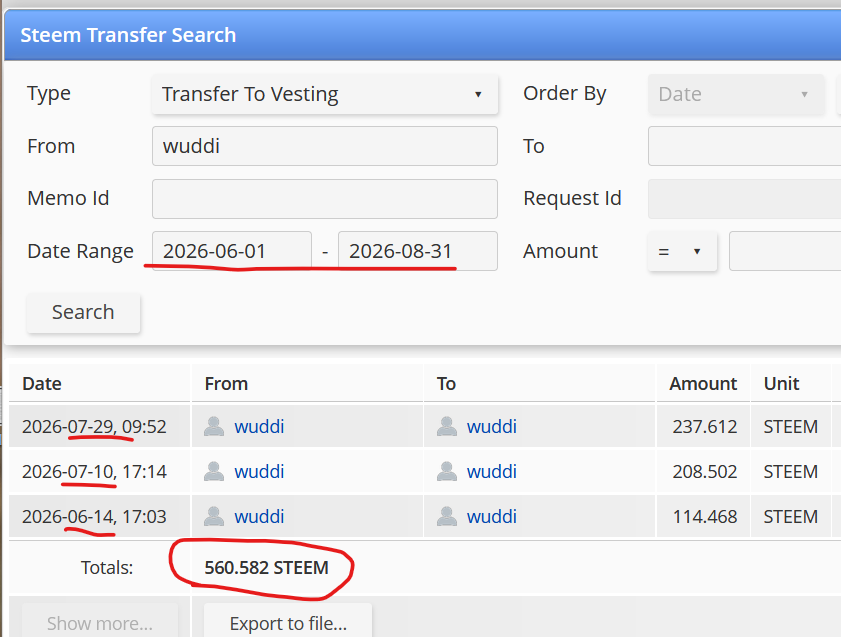Open the To wuddi link in 2026-07-29 row

491,427
